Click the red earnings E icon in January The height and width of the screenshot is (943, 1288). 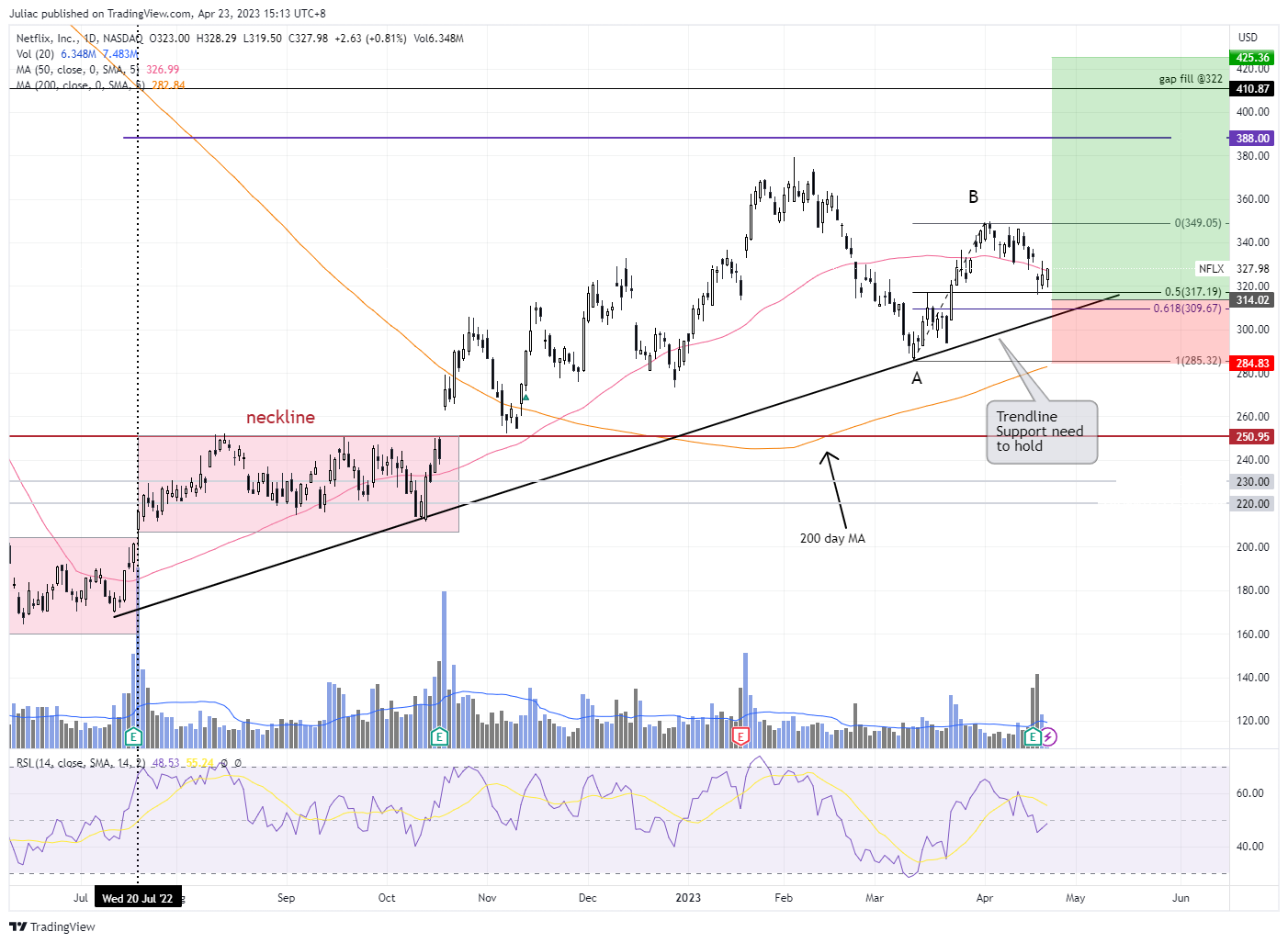pyautogui.click(x=740, y=736)
